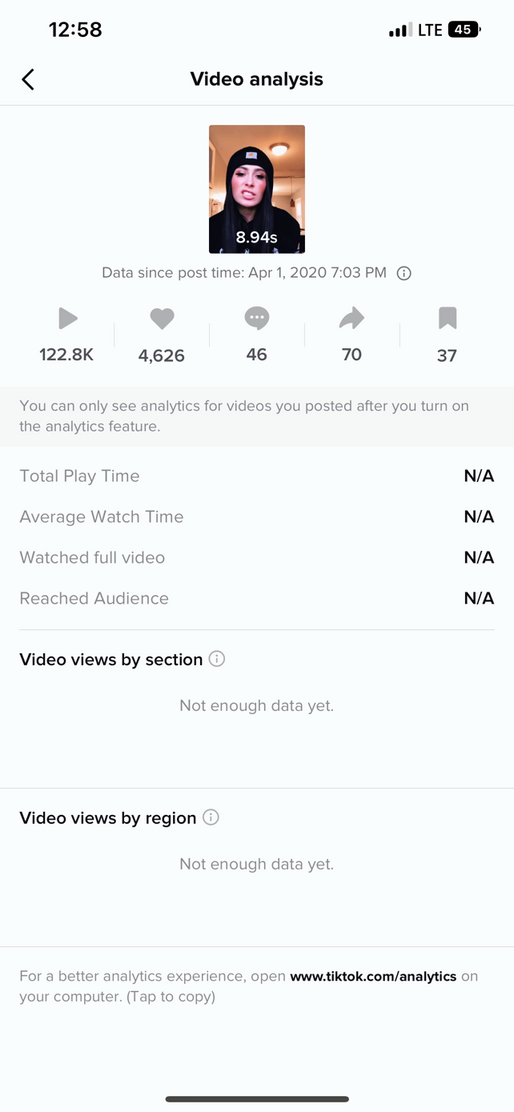Select the Reached Audience row

(257, 598)
